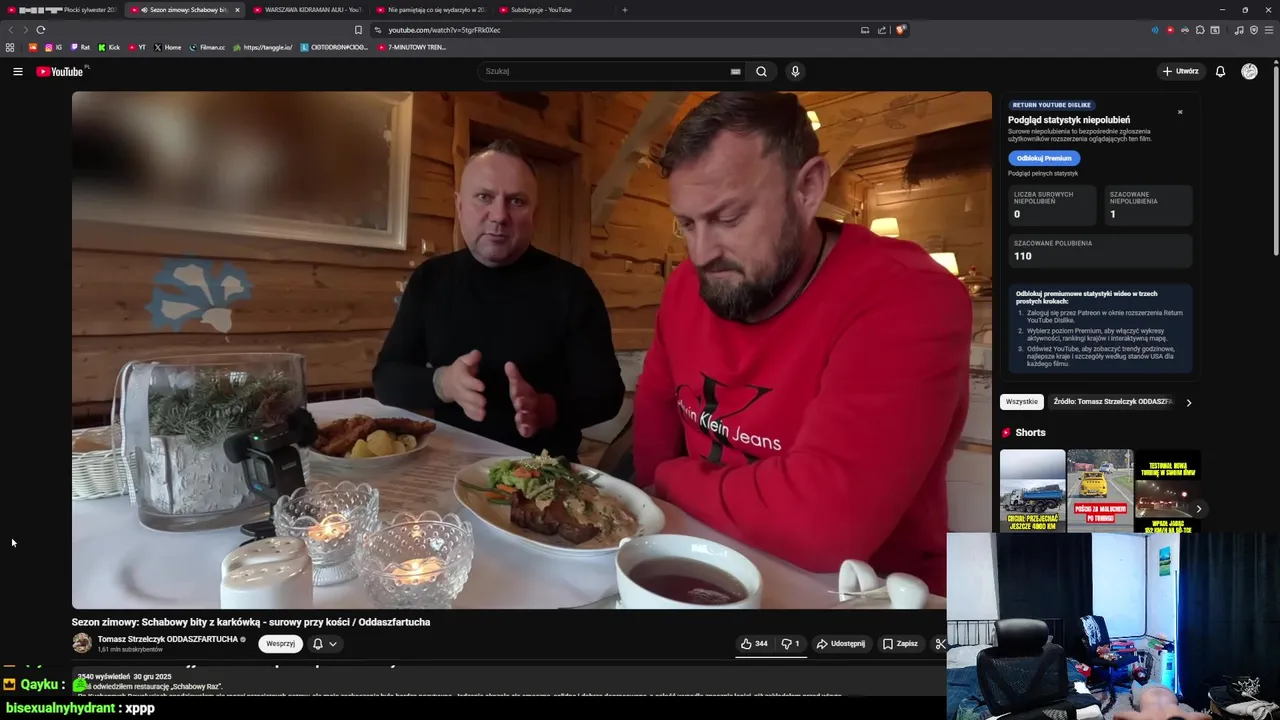Open YouTube notifications bell

tap(1220, 71)
